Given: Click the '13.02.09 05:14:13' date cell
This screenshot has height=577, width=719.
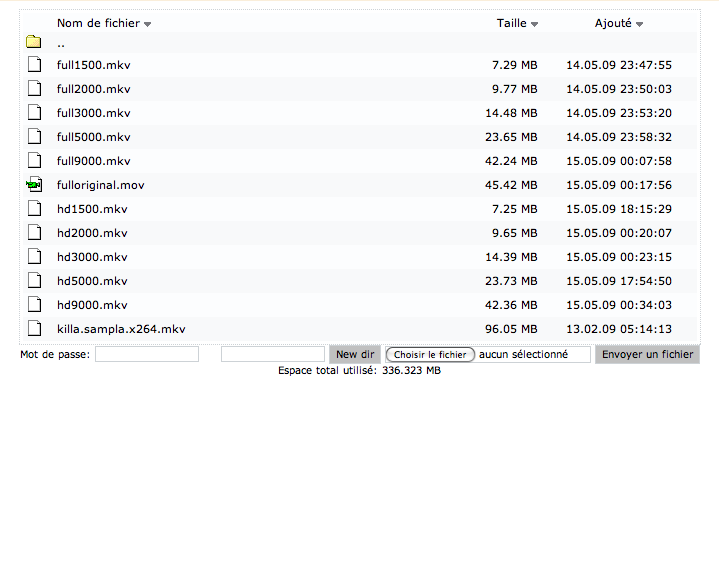Looking at the screenshot, I should (619, 329).
